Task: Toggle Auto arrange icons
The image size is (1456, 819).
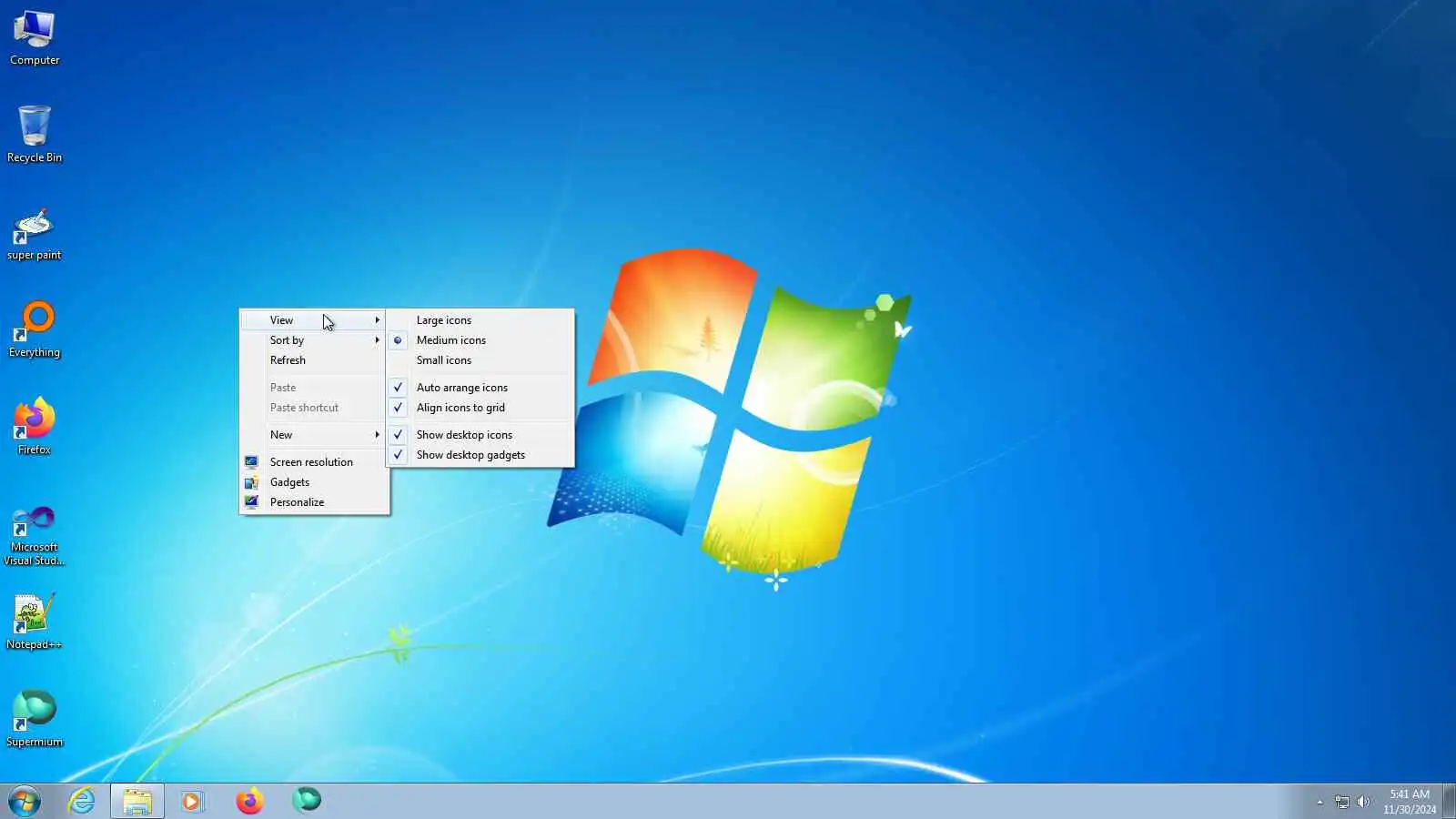Action: (480, 388)
